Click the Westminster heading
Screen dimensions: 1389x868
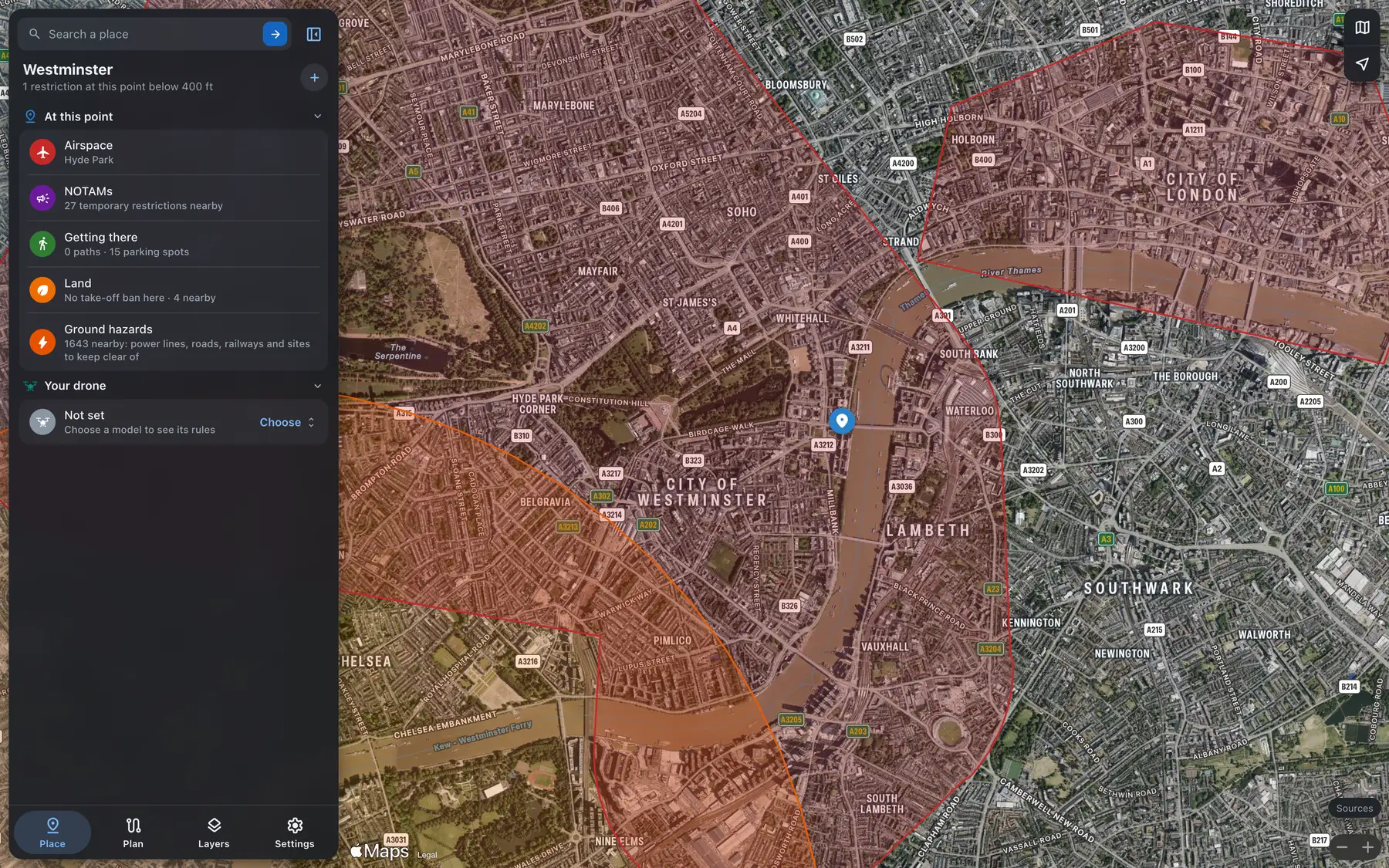(x=68, y=69)
